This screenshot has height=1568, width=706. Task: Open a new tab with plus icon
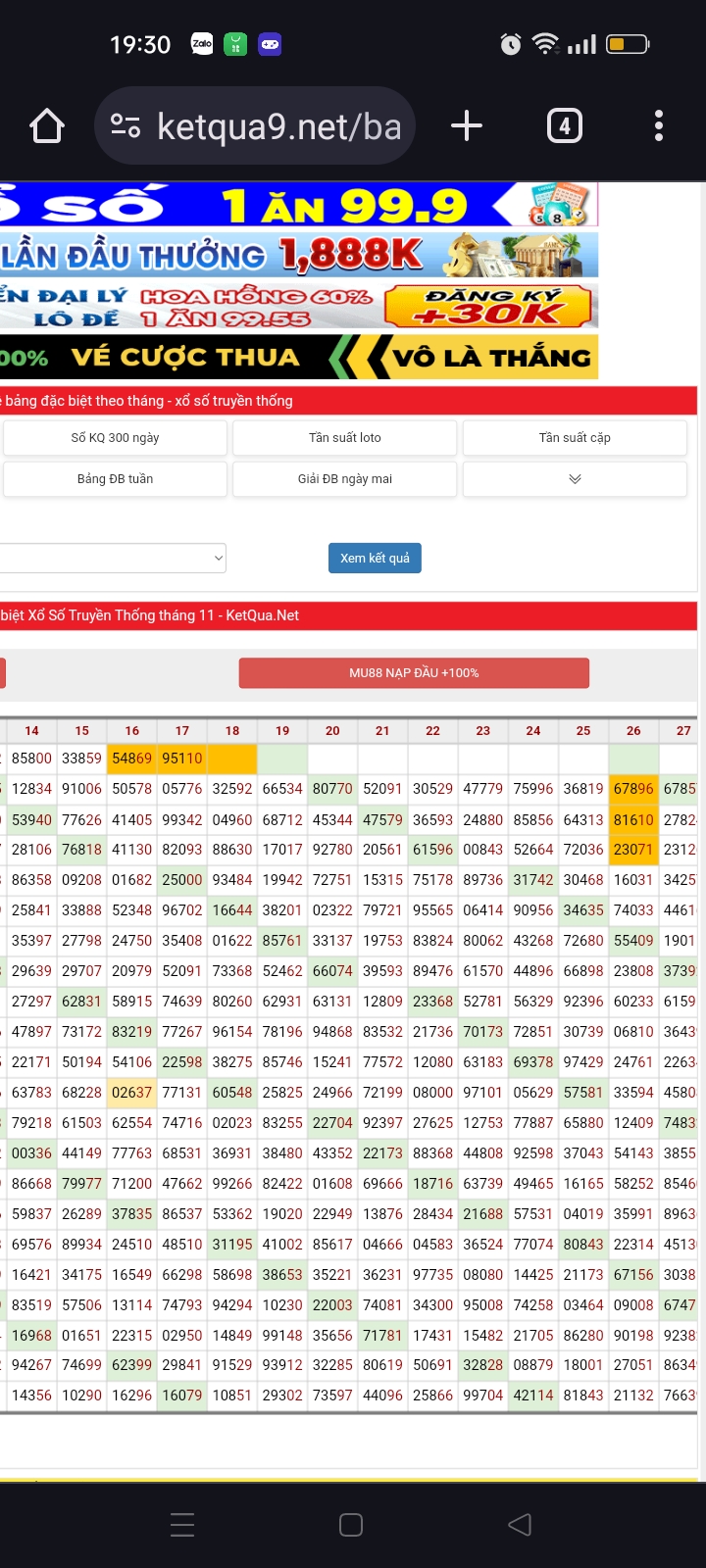pyautogui.click(x=467, y=125)
